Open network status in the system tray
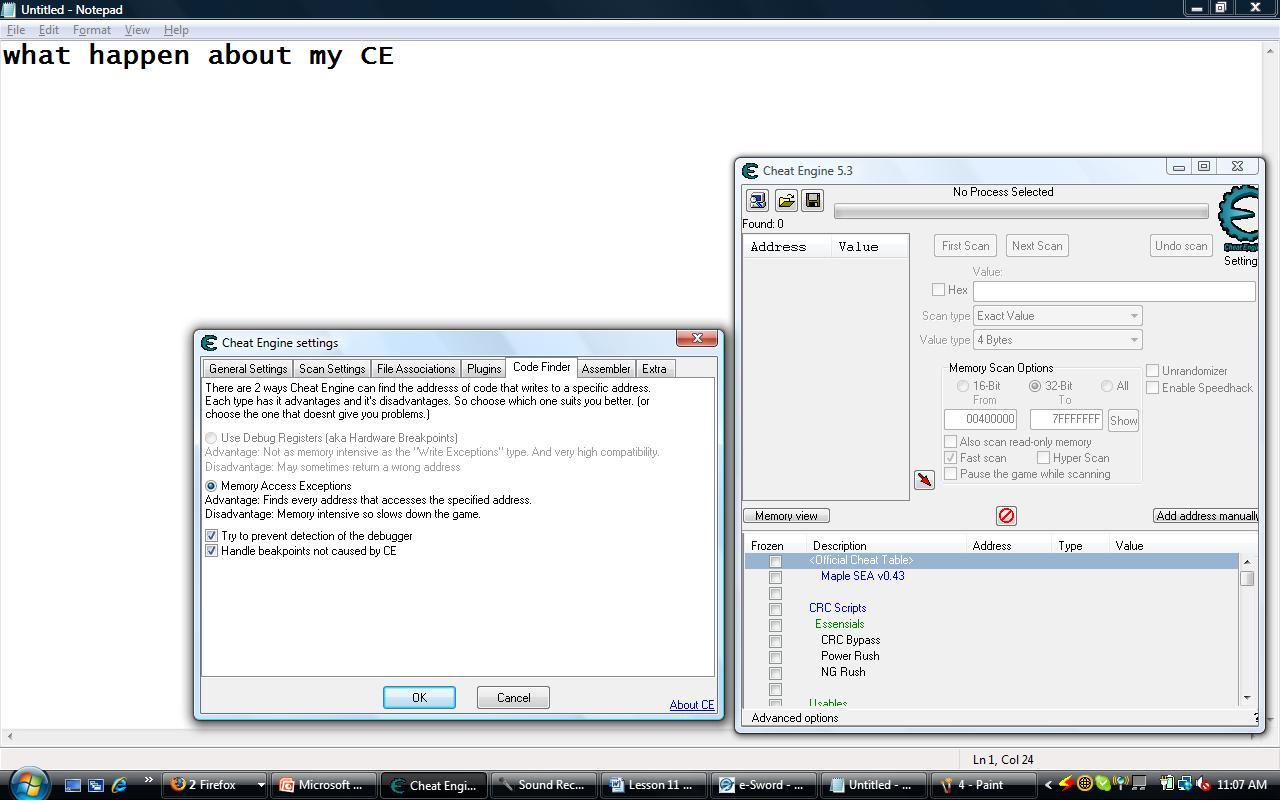The height and width of the screenshot is (801, 1280). [1185, 784]
